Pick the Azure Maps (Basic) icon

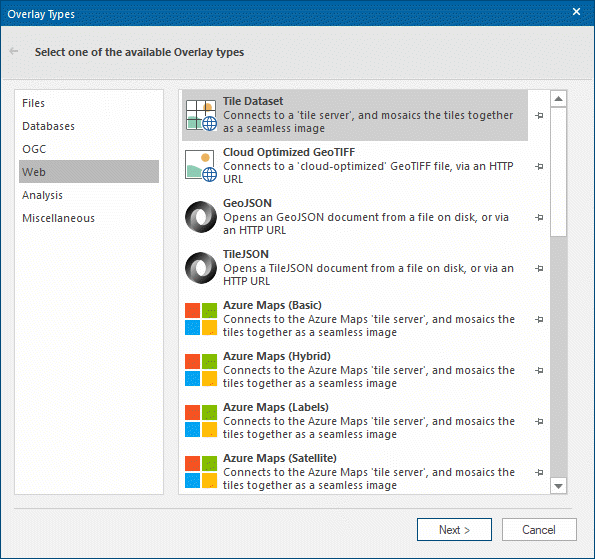tap(201, 319)
